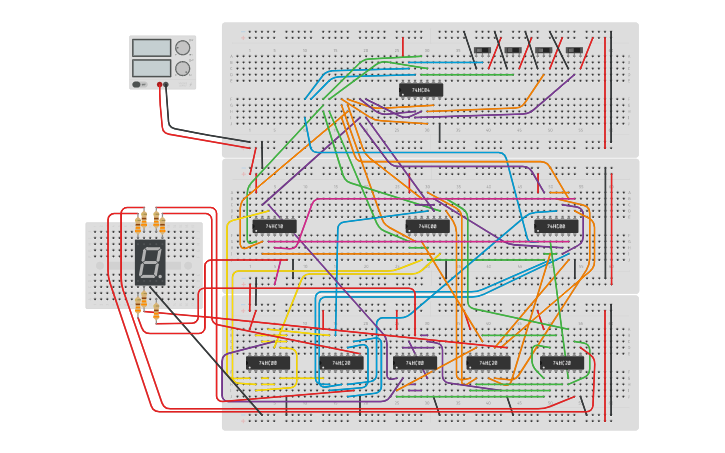This screenshot has width=725, height=453.
Task: Select the rightmost resistor above the display
Action: [162, 225]
